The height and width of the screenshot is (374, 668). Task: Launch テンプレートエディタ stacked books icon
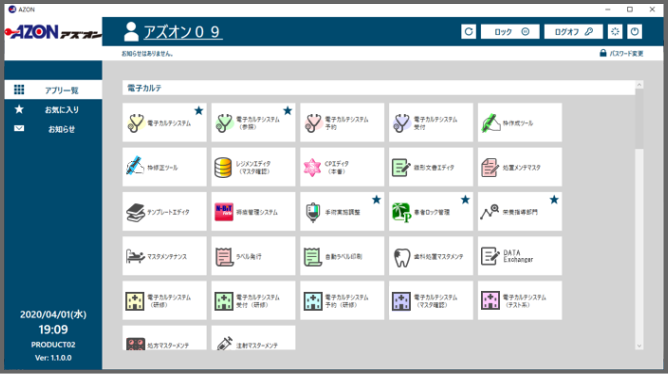135,212
